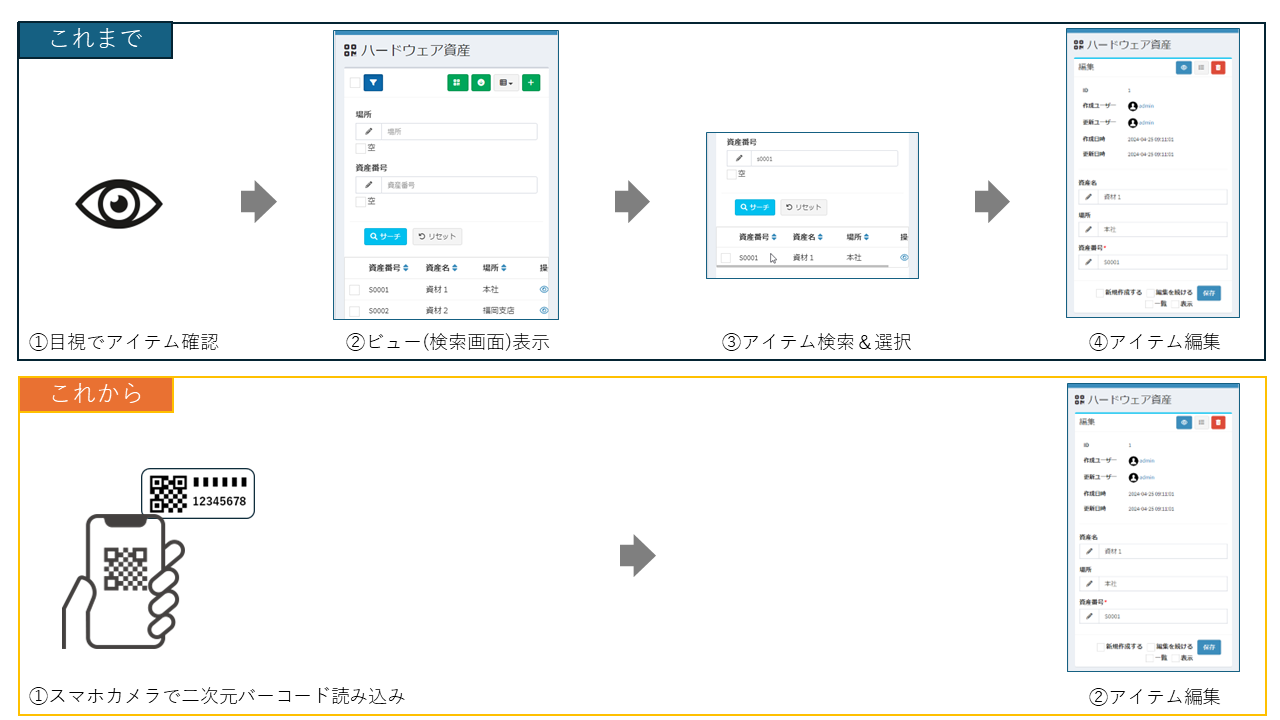This screenshot has width=1280, height=720.
Task: Click the gray list icon in これまで edit screen
Action: point(1201,68)
